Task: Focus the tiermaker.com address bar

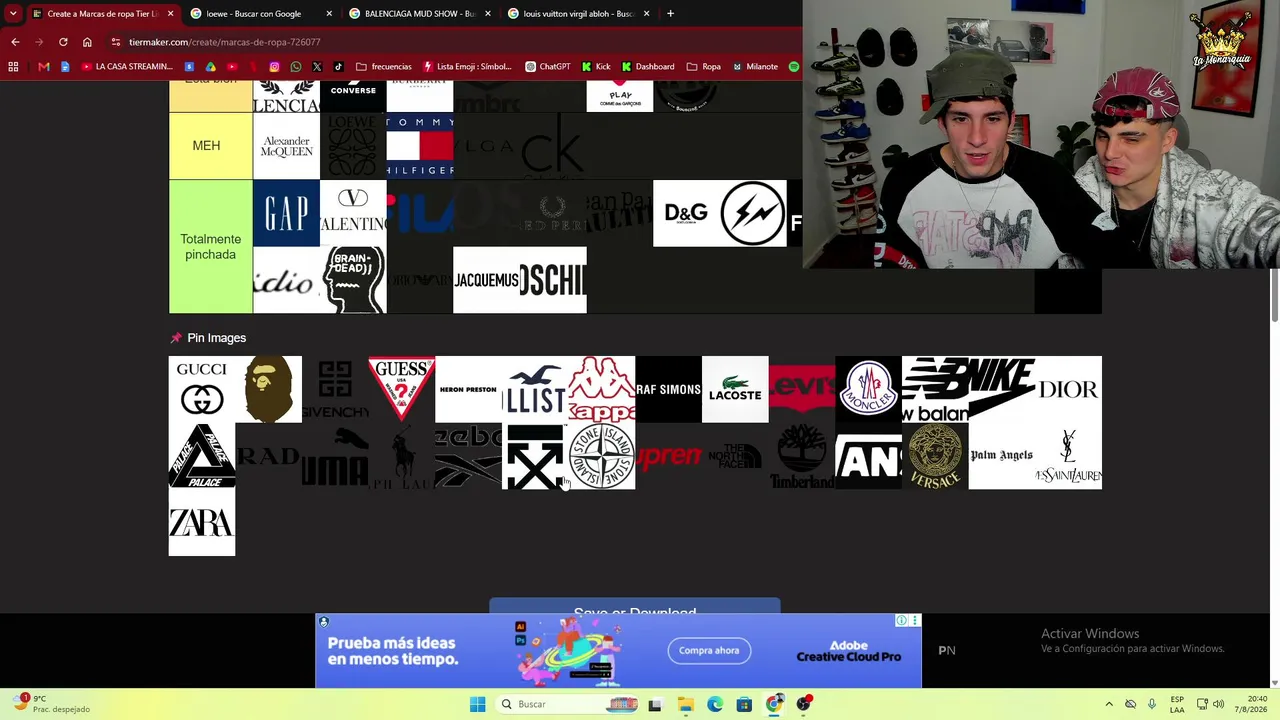Action: tap(450, 42)
